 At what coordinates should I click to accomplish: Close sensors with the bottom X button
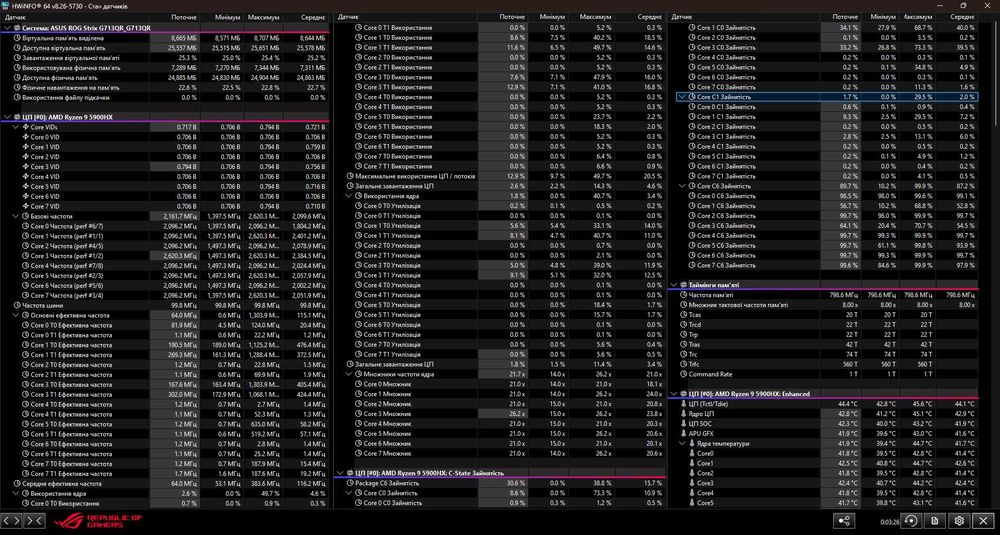coord(984,522)
